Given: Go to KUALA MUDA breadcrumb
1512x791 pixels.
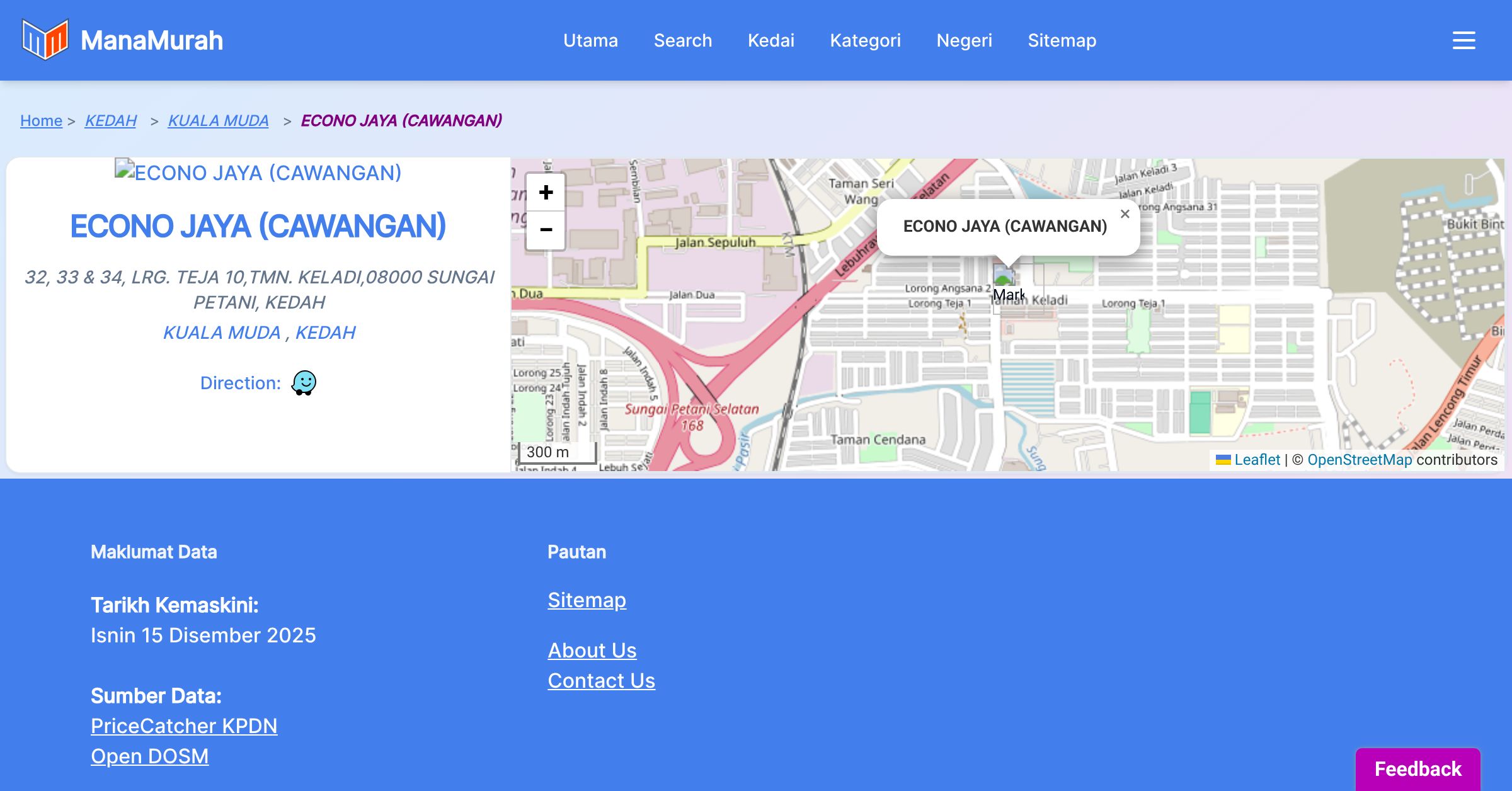Looking at the screenshot, I should pos(218,120).
